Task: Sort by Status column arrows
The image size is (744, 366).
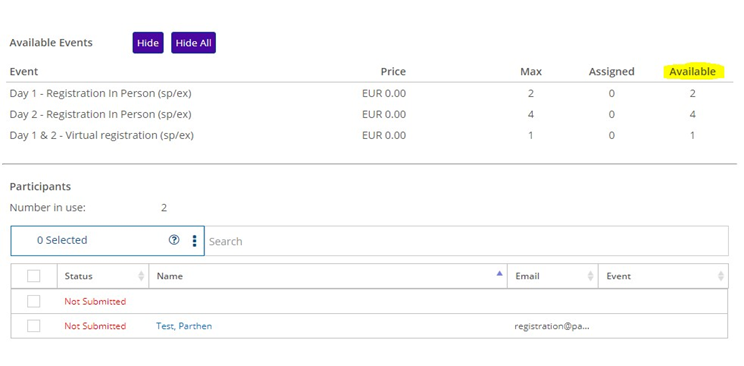Action: 141,276
